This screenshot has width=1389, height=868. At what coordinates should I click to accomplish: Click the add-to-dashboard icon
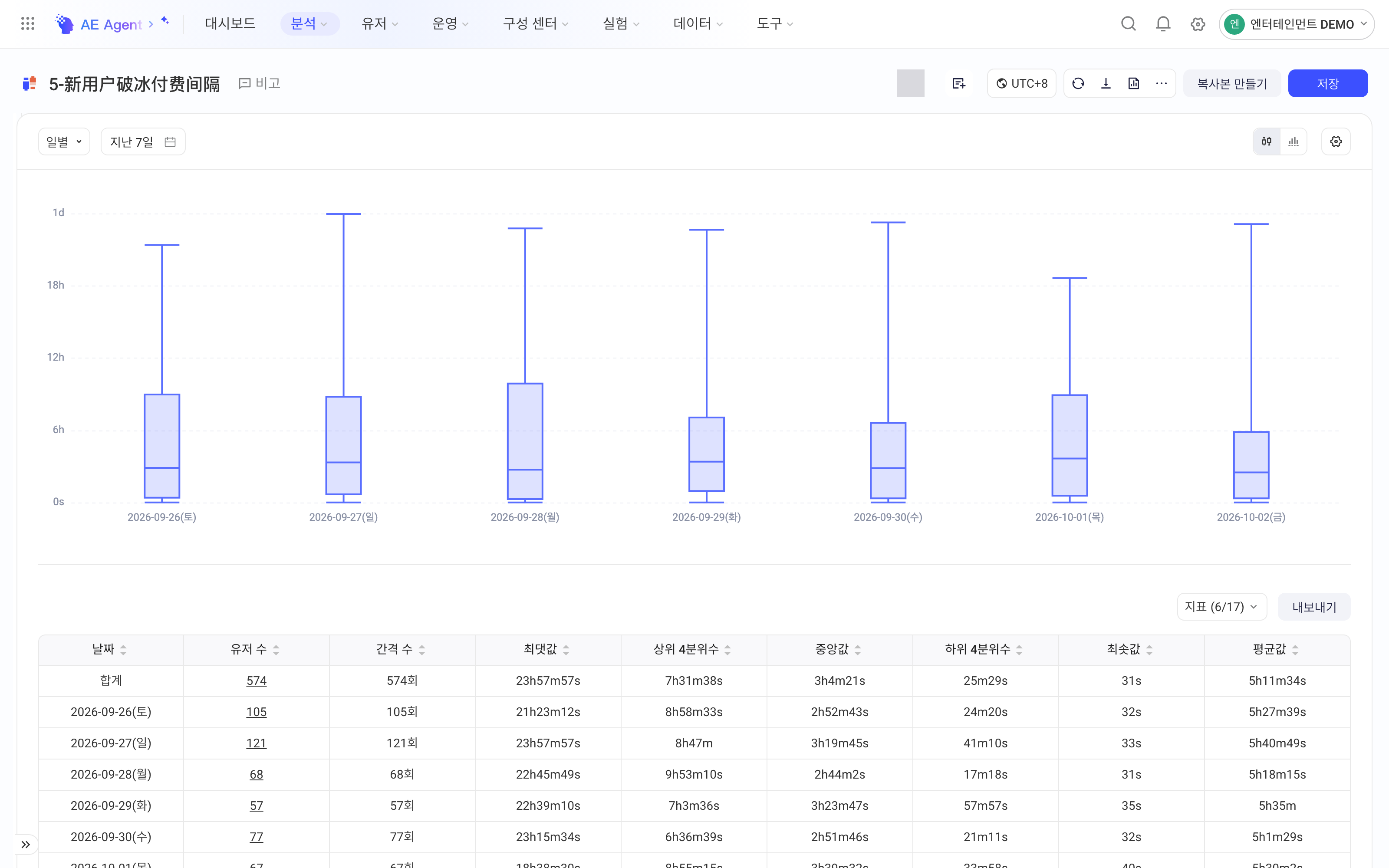click(x=958, y=83)
